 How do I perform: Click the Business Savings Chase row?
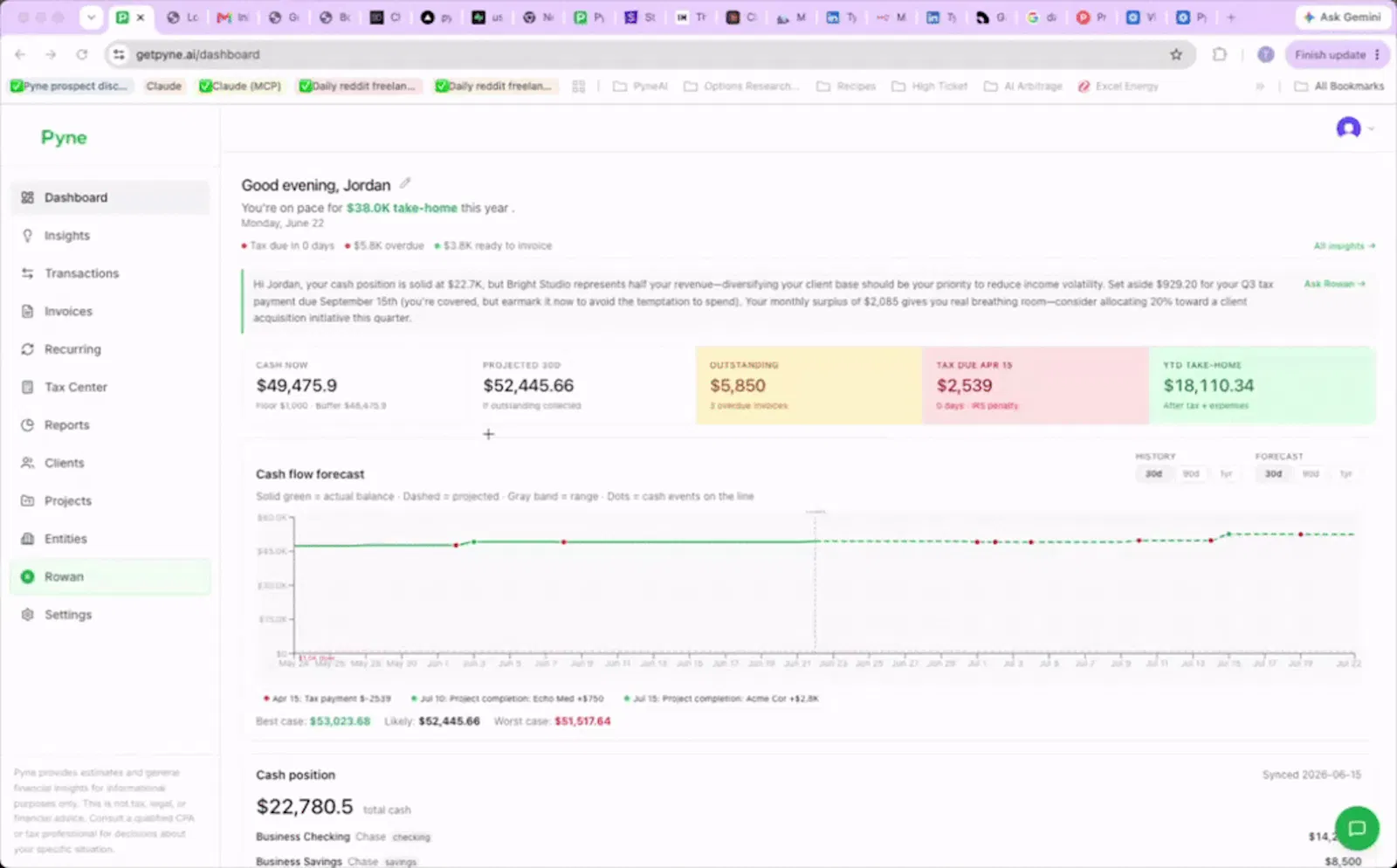click(x=809, y=861)
